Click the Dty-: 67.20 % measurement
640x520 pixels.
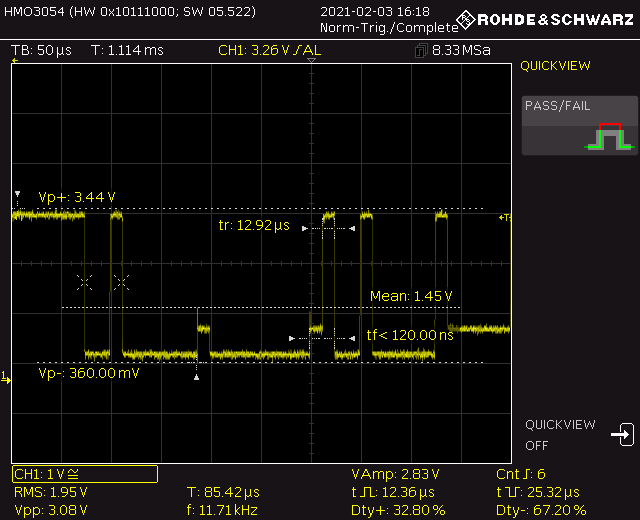tap(541, 510)
